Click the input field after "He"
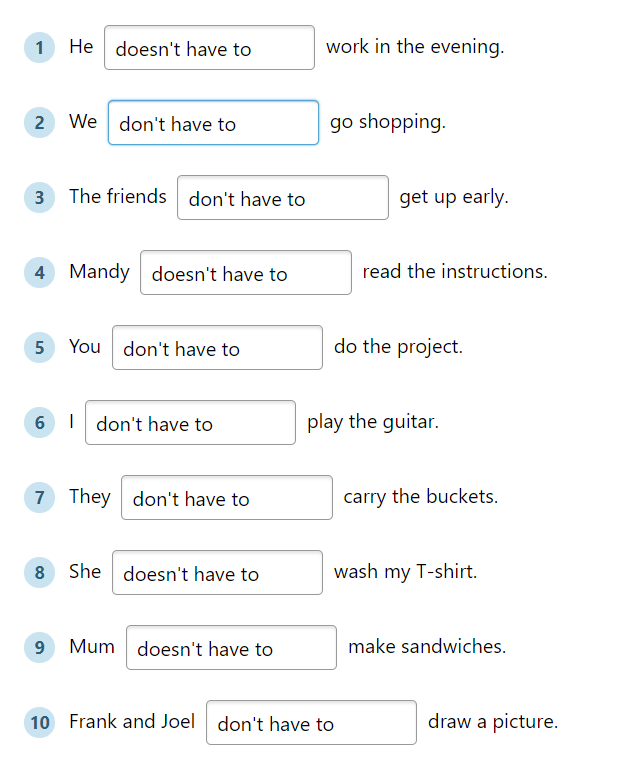Screen dimensions: 628x769 point(209,48)
